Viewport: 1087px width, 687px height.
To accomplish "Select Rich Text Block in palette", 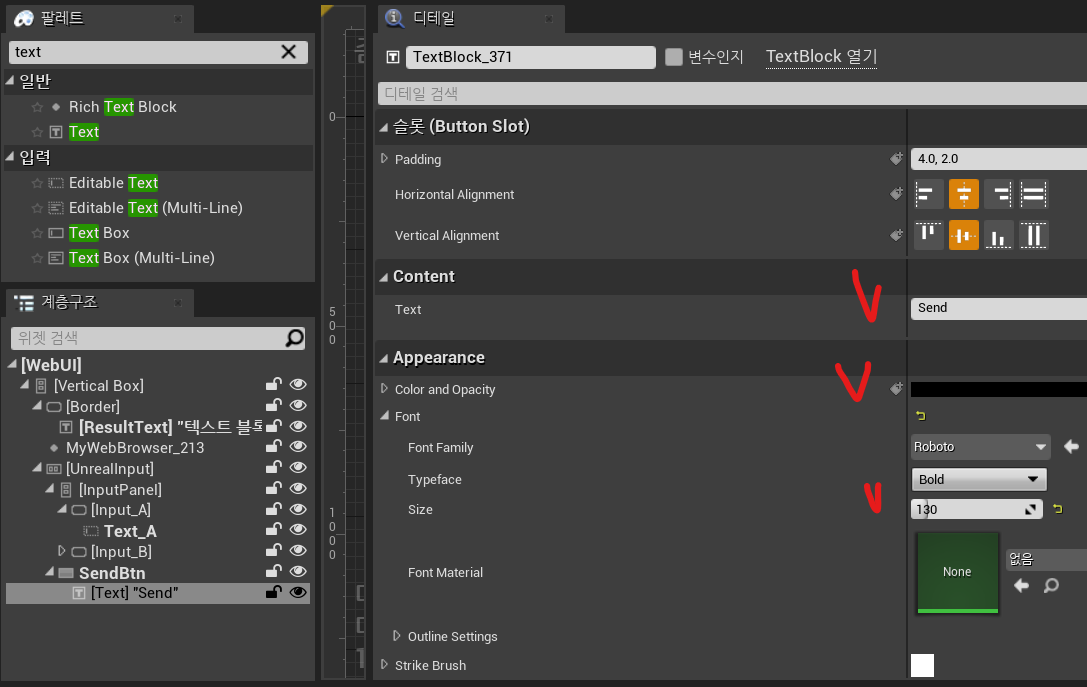I will point(122,107).
